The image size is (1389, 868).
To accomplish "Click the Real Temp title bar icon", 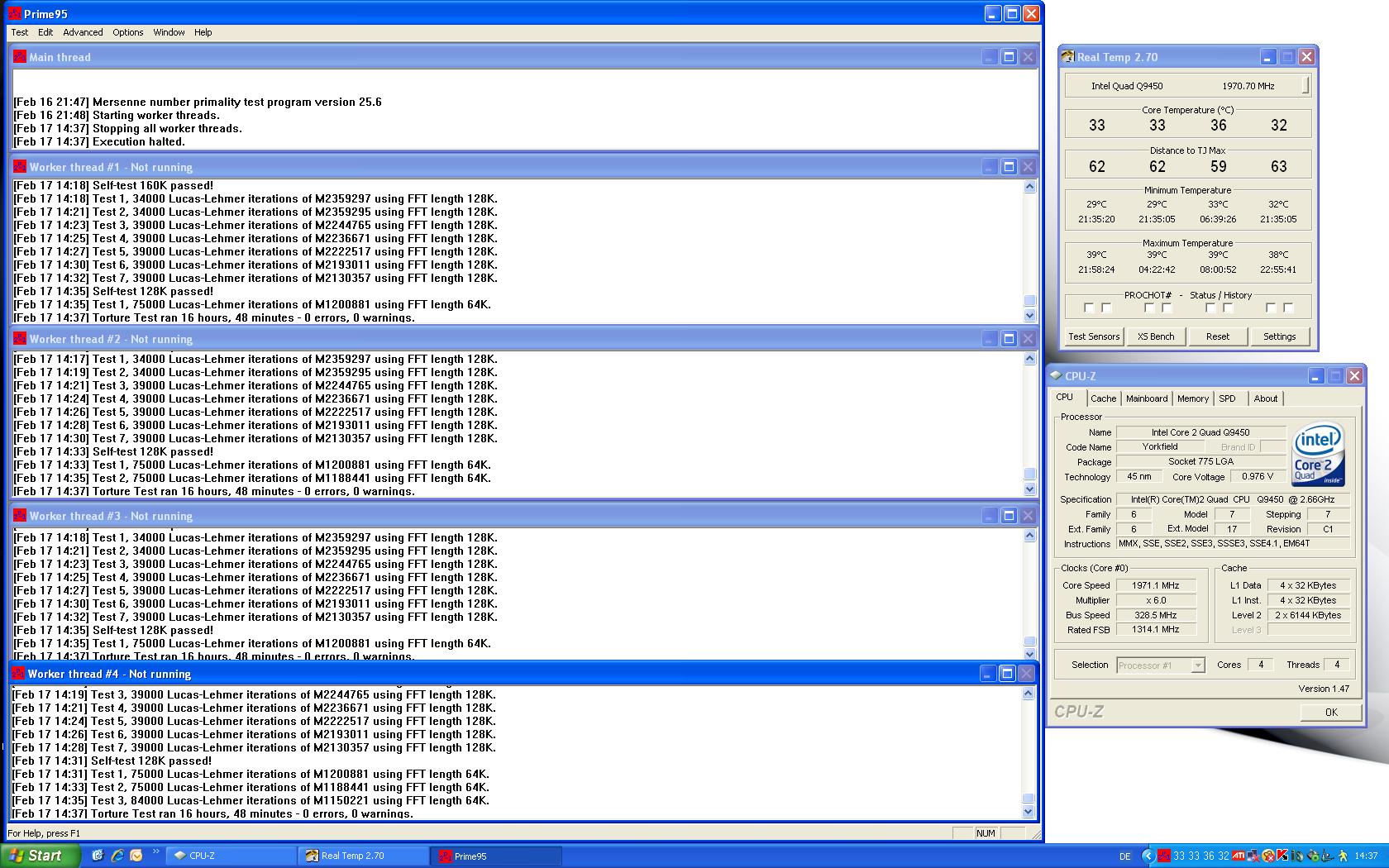I will (x=1068, y=56).
